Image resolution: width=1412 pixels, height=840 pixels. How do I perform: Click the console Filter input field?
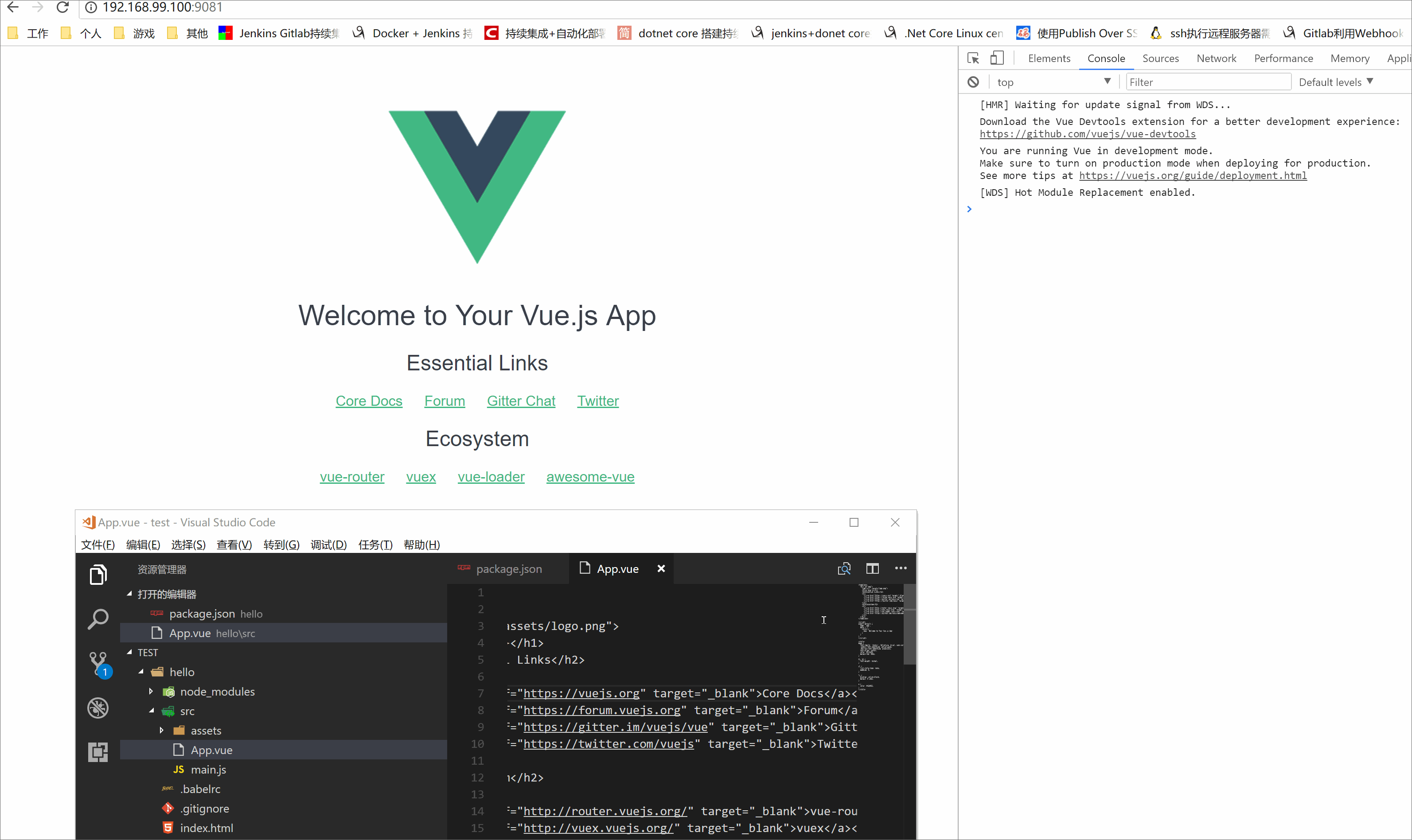[1208, 82]
